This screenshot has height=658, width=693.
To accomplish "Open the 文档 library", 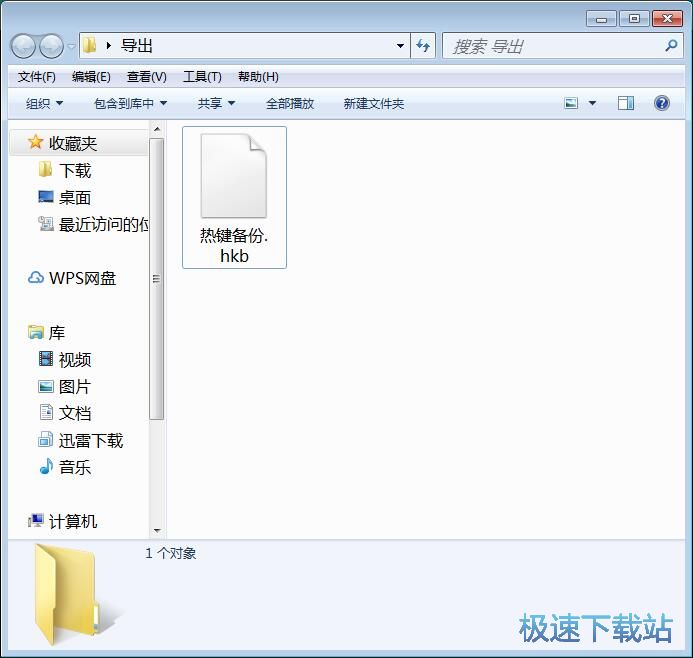I will [75, 414].
